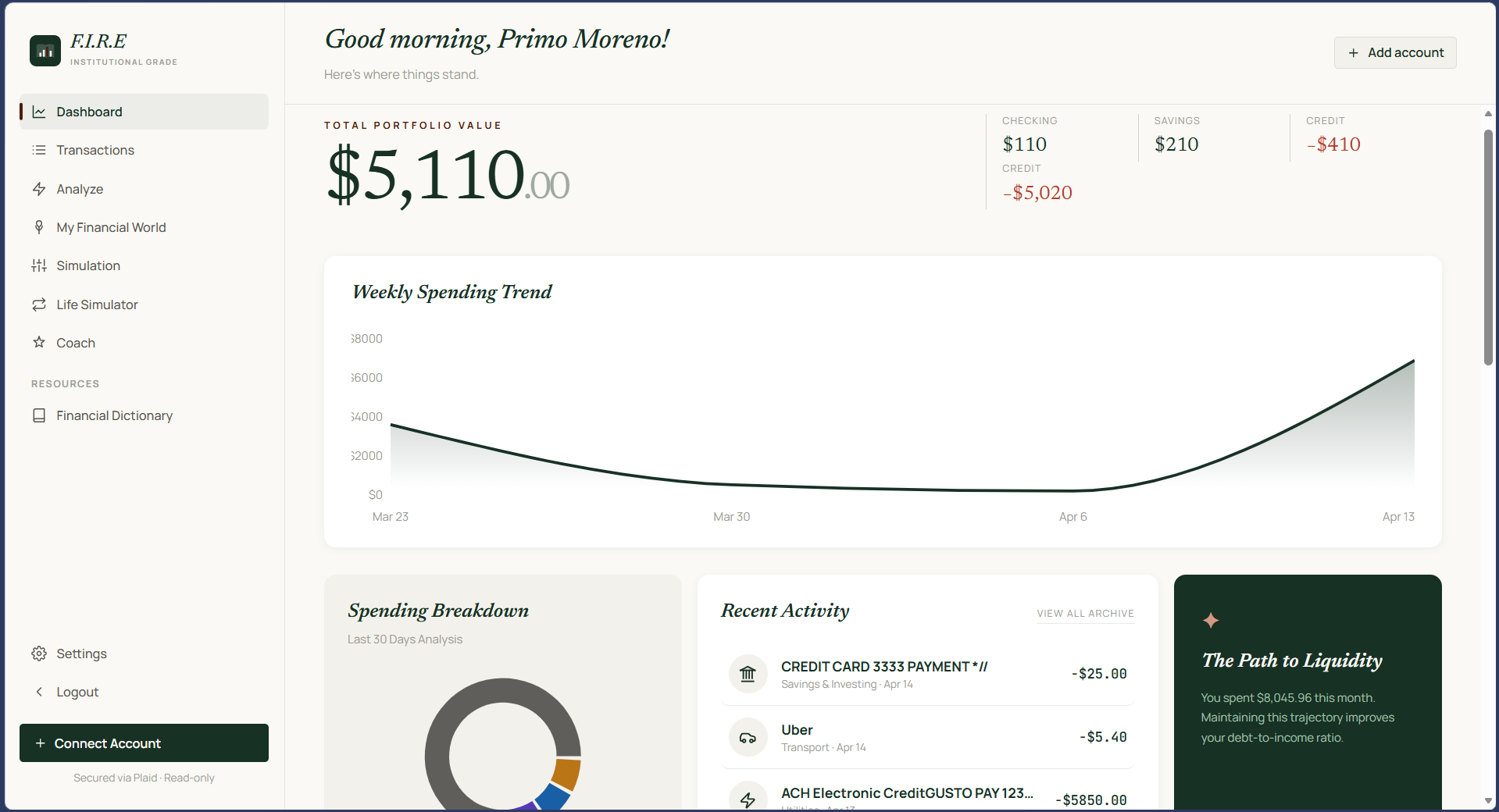The image size is (1499, 812).
Task: Click the Dashboard chart icon
Action: (39, 112)
